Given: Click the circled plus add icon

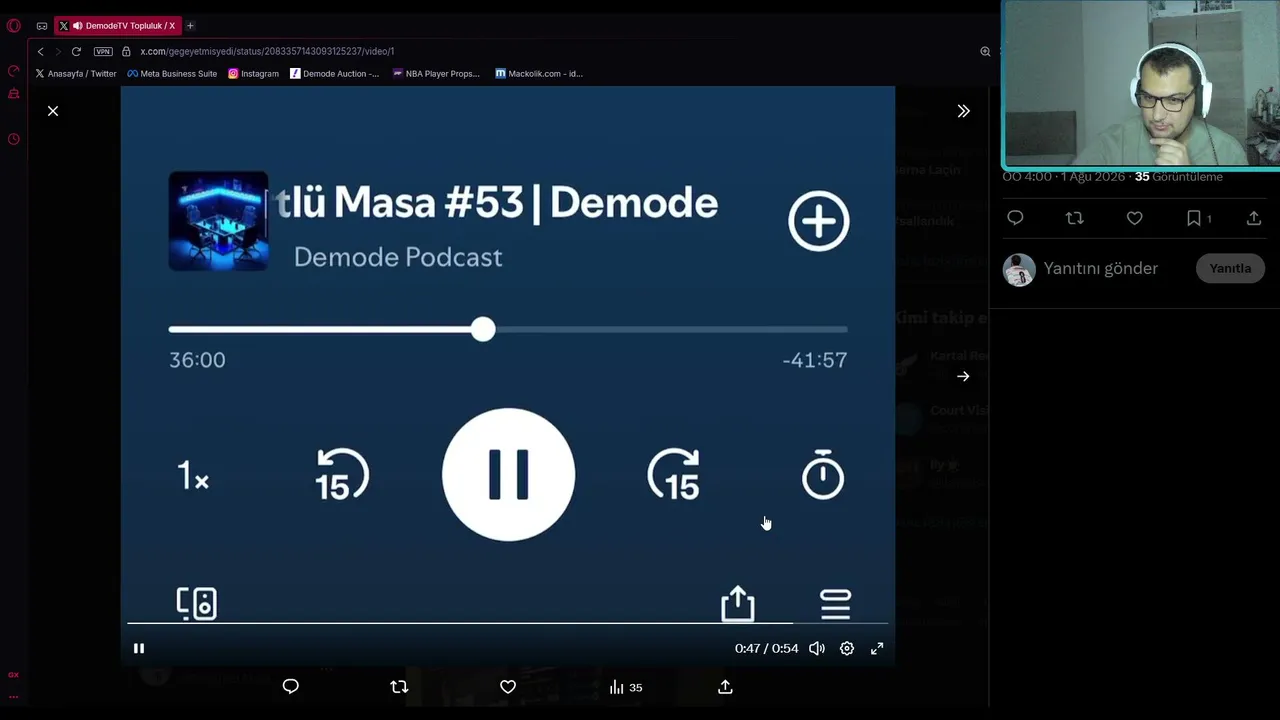Looking at the screenshot, I should (x=819, y=221).
